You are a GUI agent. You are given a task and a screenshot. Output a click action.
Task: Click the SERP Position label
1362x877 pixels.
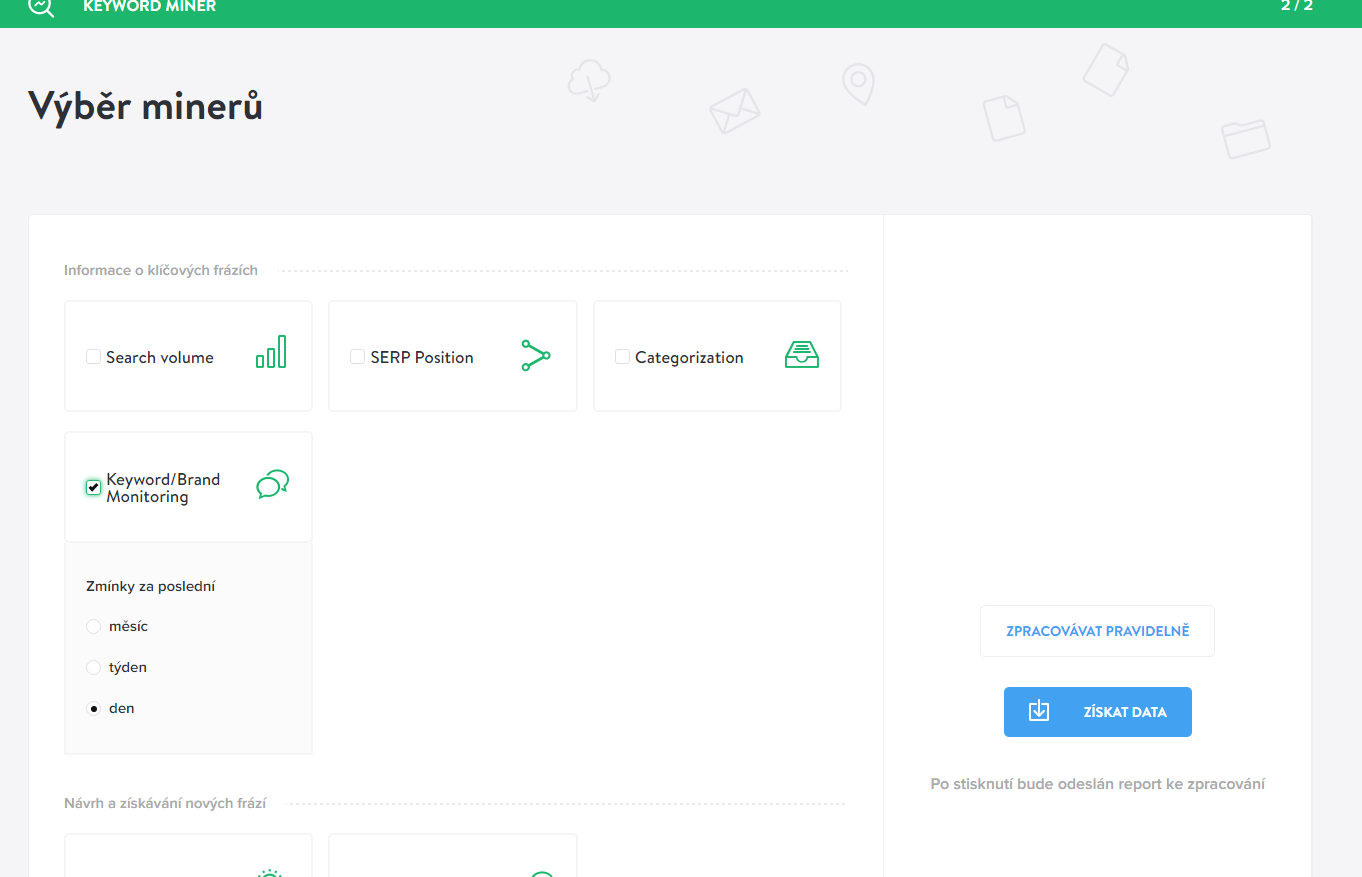tap(422, 357)
